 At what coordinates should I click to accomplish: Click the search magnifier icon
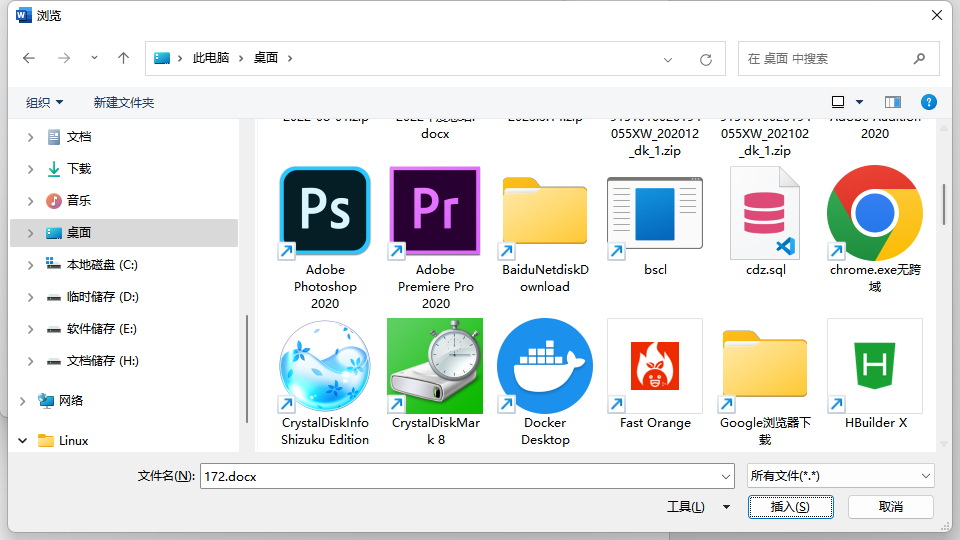click(x=919, y=59)
